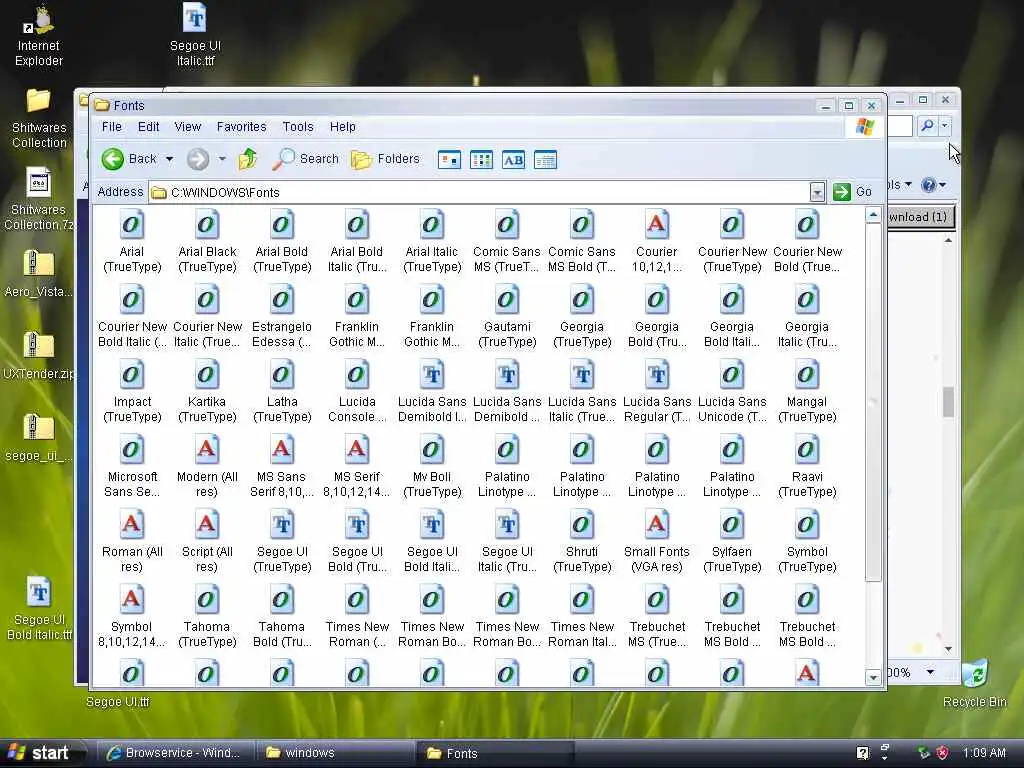1024x768 pixels.
Task: Select the Mangal (TrueType) font icon
Action: coord(807,376)
